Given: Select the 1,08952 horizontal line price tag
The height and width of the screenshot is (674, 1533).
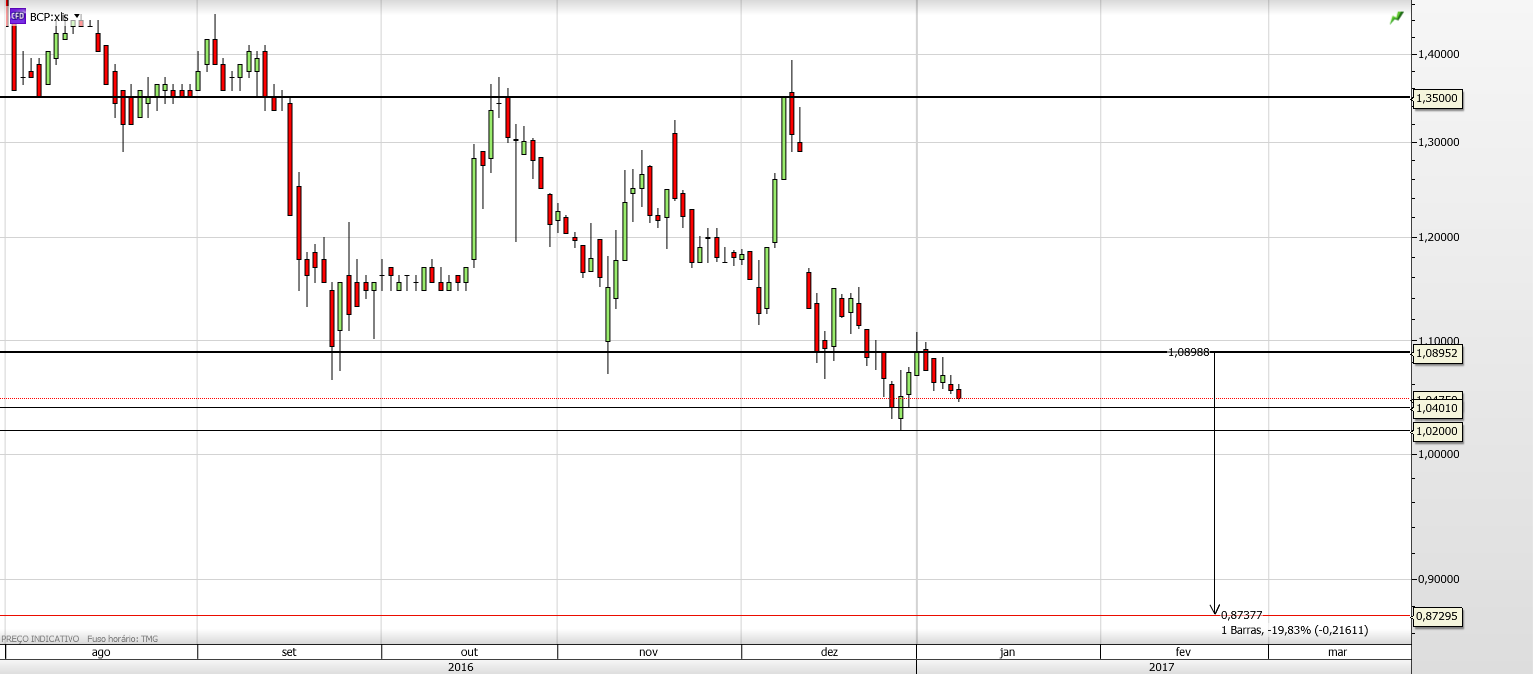Looking at the screenshot, I should [x=1438, y=353].
